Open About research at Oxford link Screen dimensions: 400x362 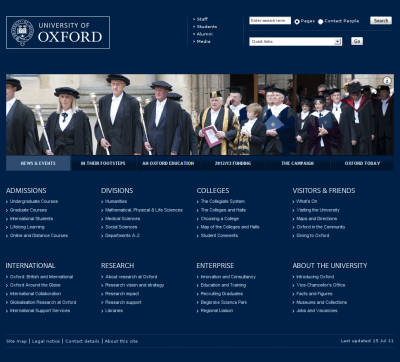coord(131,277)
